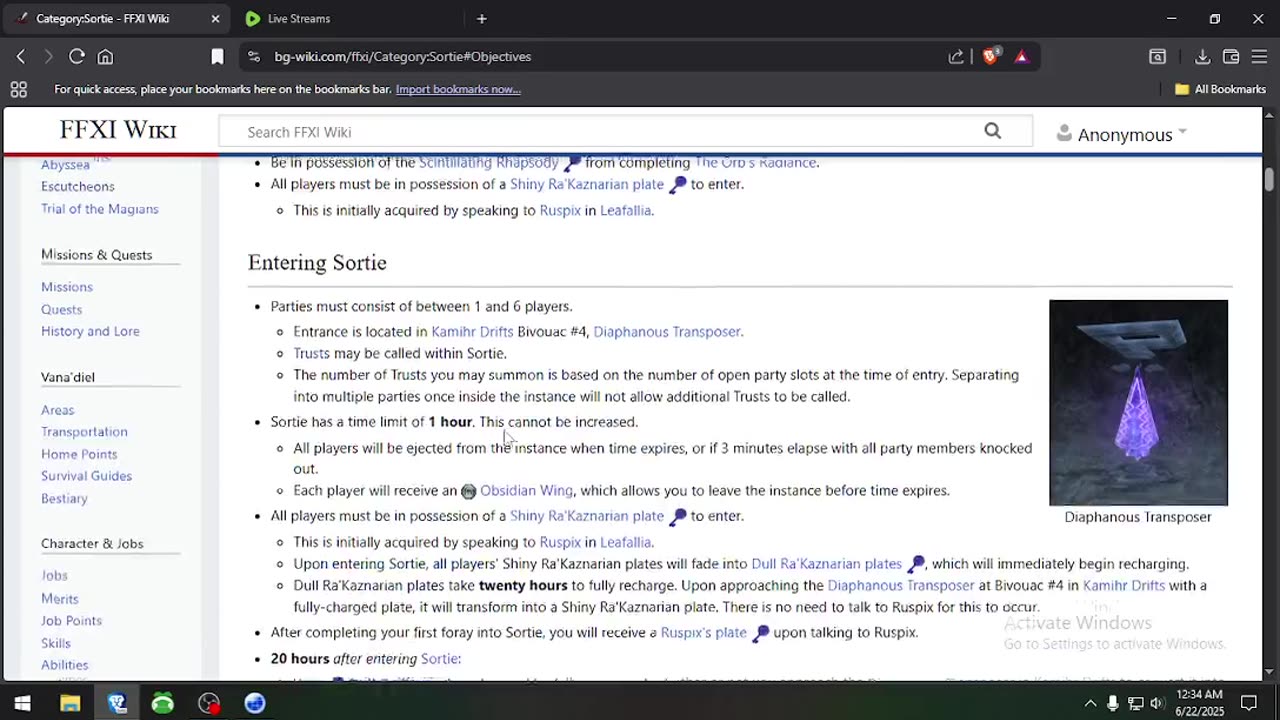
Task: Open the All Bookmarks folder
Action: 1220,89
